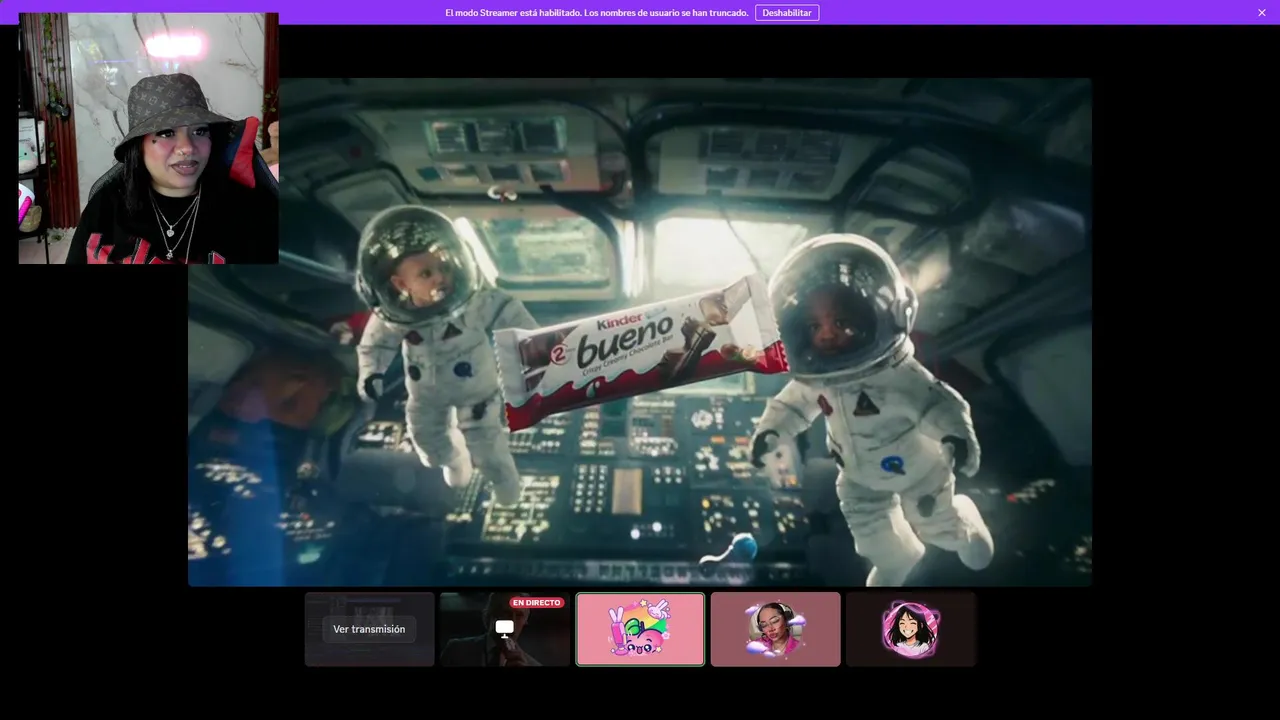Screen dimensions: 1280x720
Task: Select the dark-haired girl avatar tile
Action: (911, 629)
